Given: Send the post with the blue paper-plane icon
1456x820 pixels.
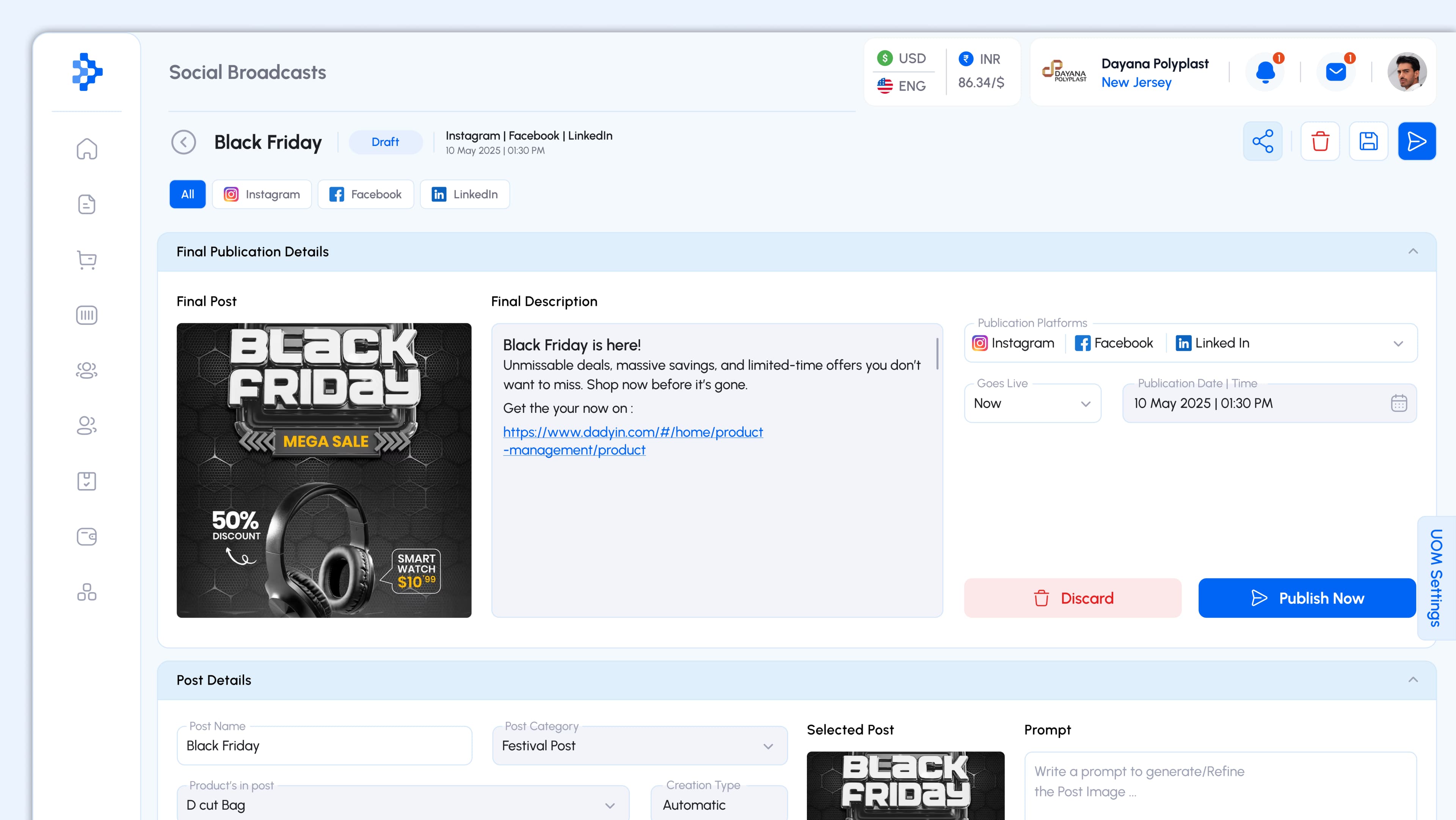Looking at the screenshot, I should tap(1417, 141).
